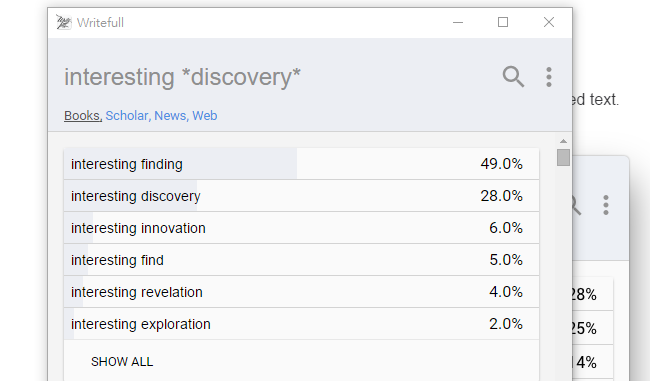Expand results with SHOW ALL

122,362
